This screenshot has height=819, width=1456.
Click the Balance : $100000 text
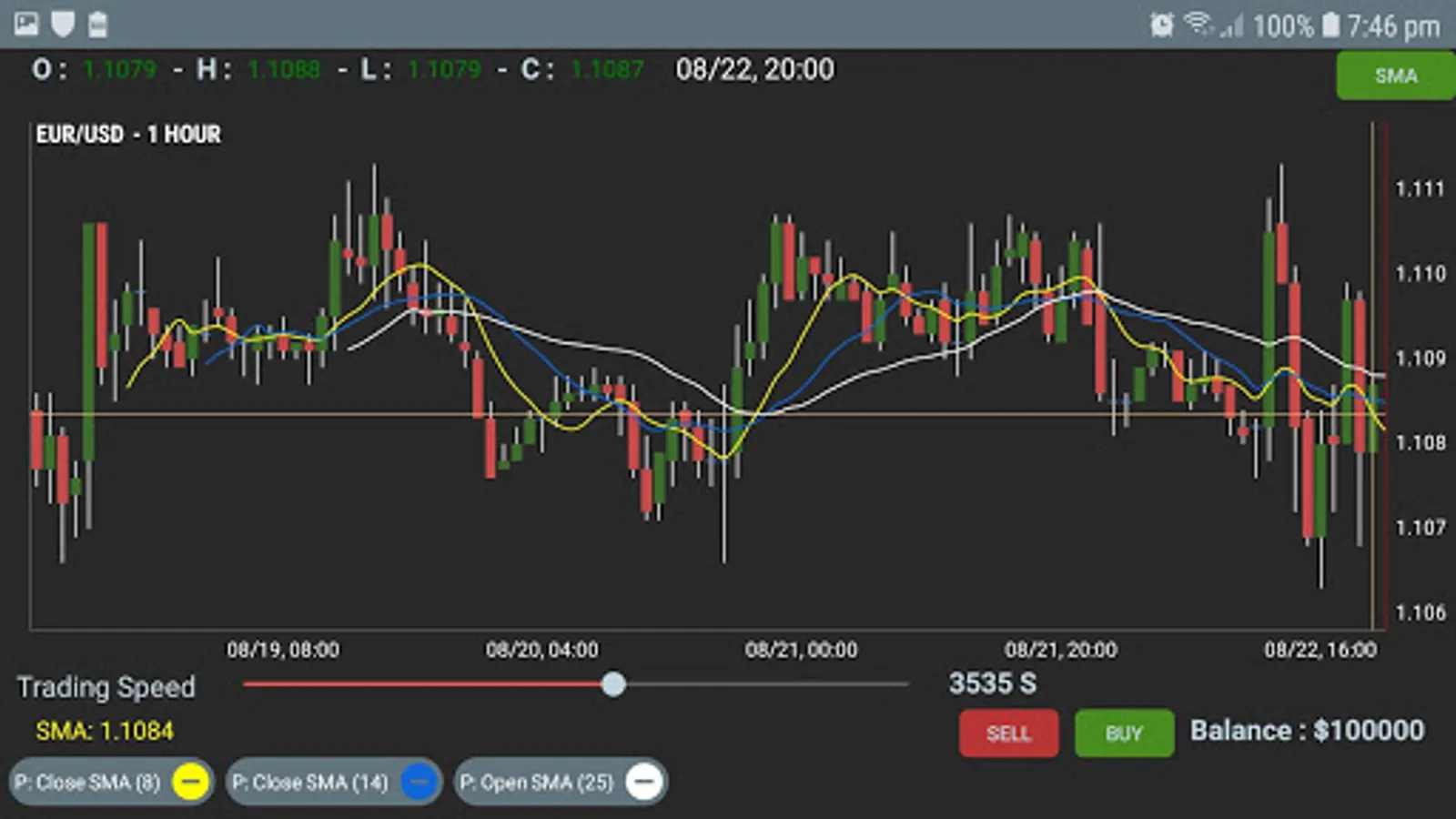coord(1308,731)
